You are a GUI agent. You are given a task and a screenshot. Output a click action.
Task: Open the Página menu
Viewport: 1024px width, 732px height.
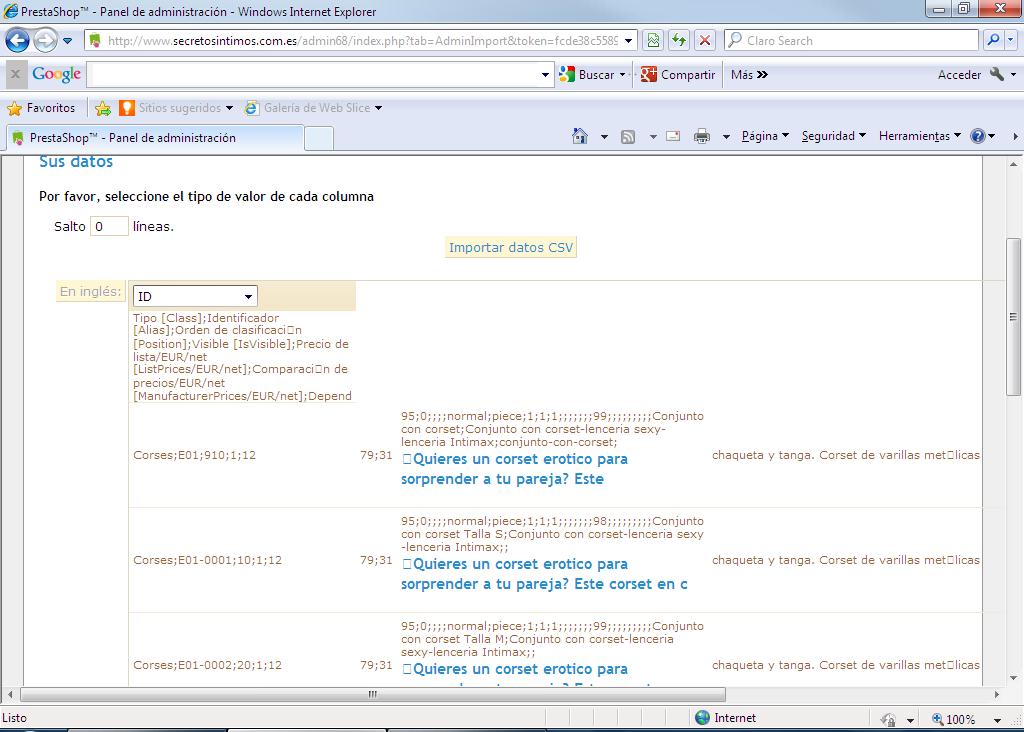click(765, 136)
